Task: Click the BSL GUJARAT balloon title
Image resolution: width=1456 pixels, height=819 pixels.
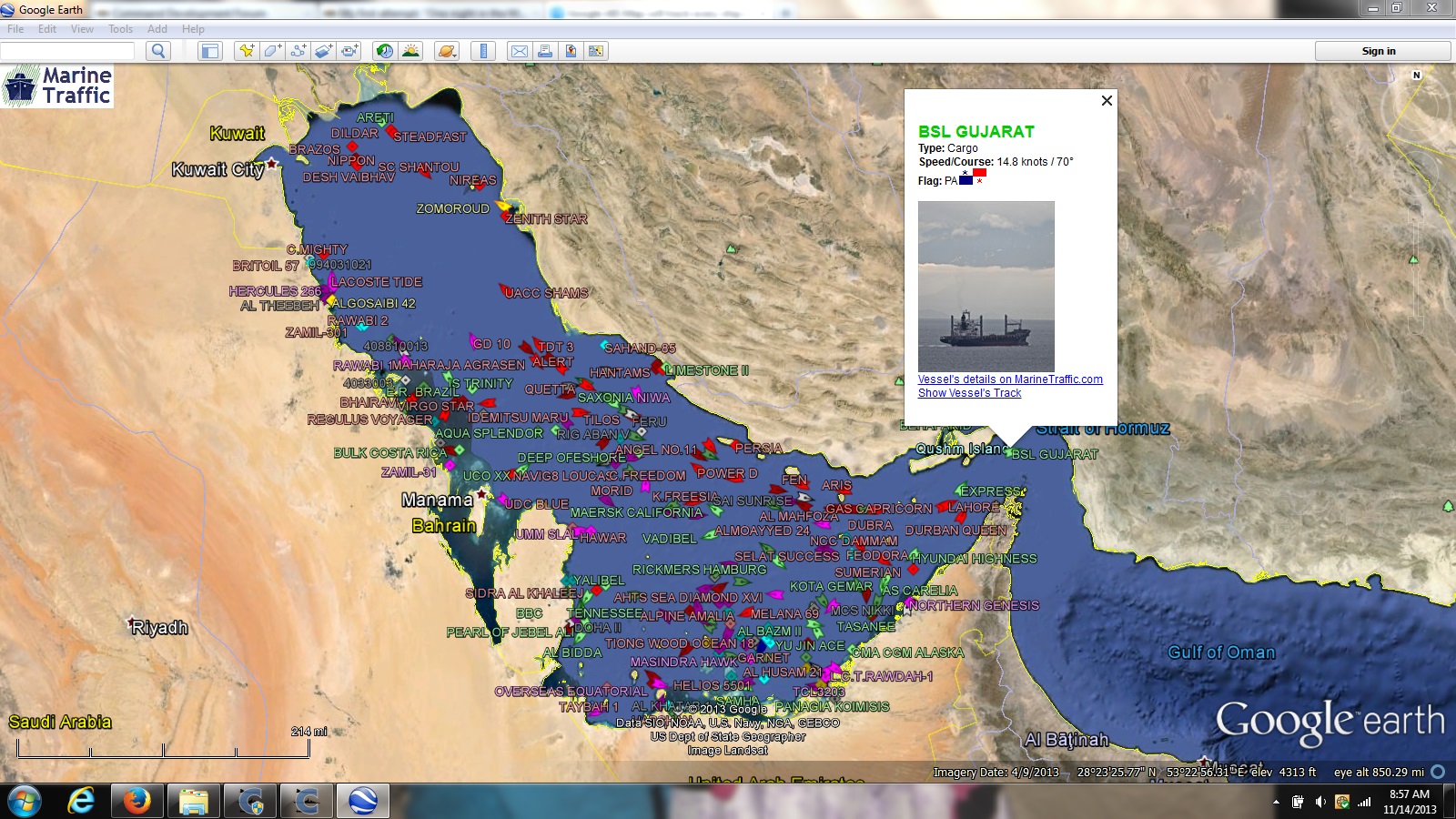Action: (976, 132)
